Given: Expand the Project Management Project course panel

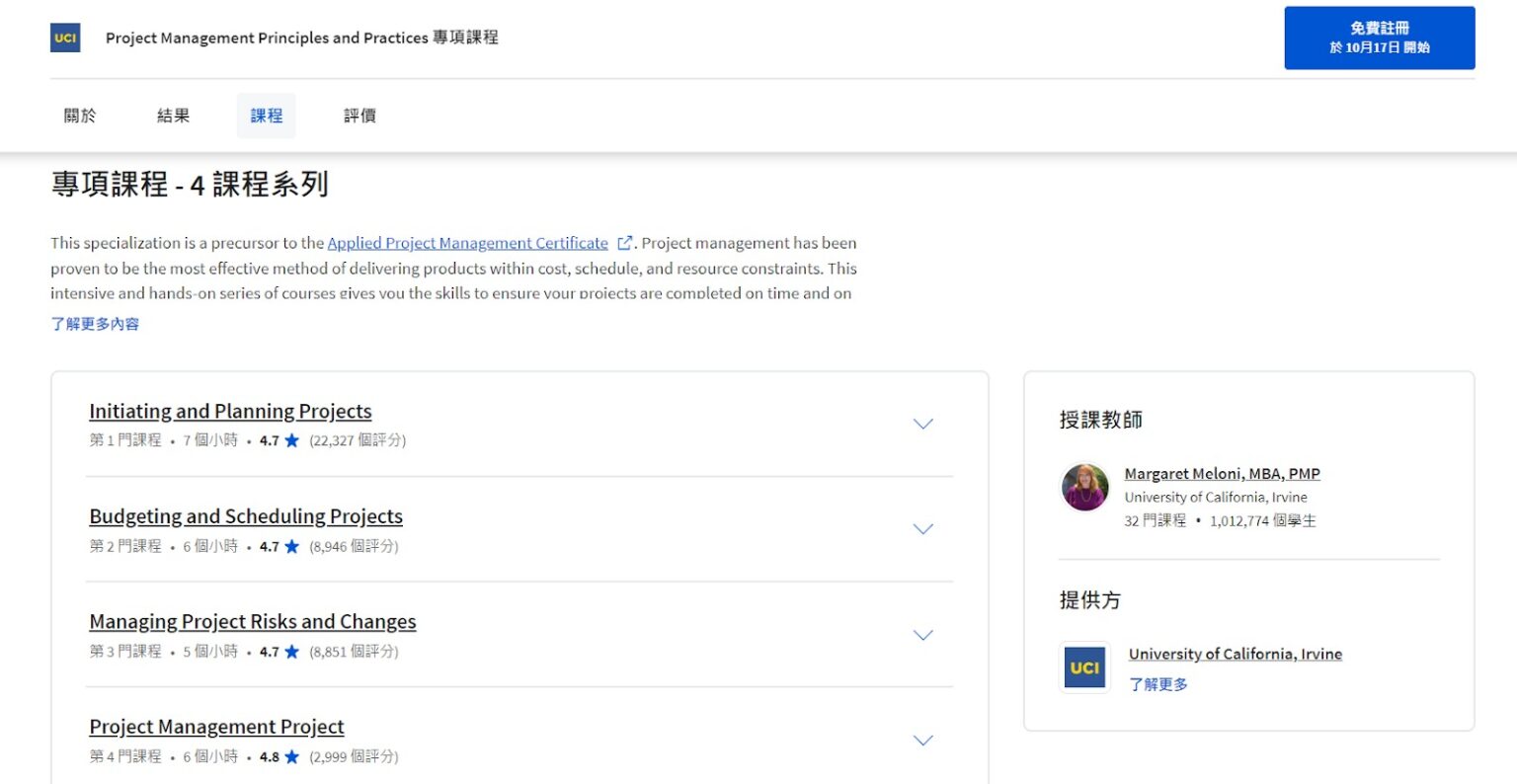Looking at the screenshot, I should 922,740.
